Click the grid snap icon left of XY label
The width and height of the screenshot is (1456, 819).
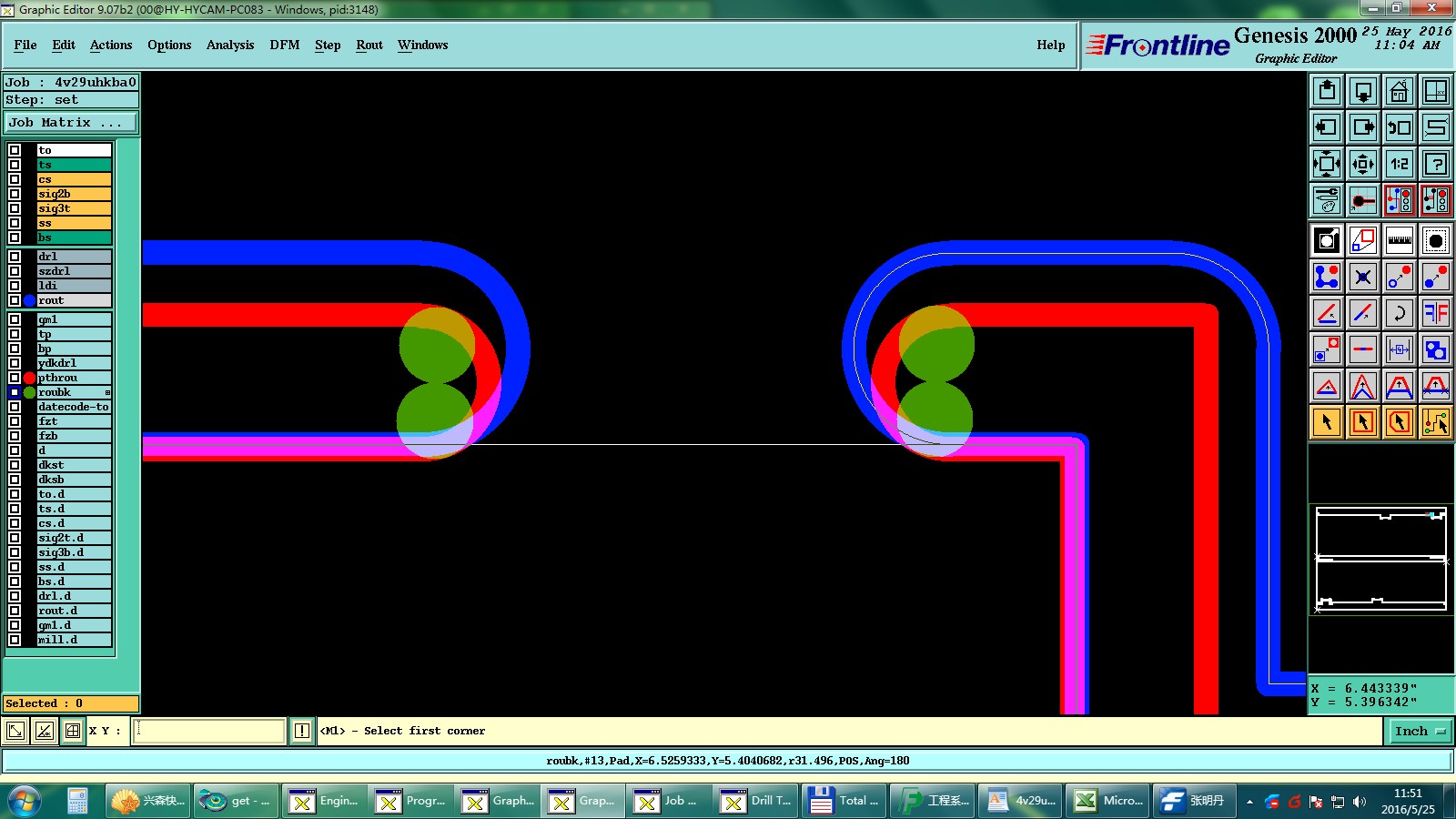click(73, 731)
